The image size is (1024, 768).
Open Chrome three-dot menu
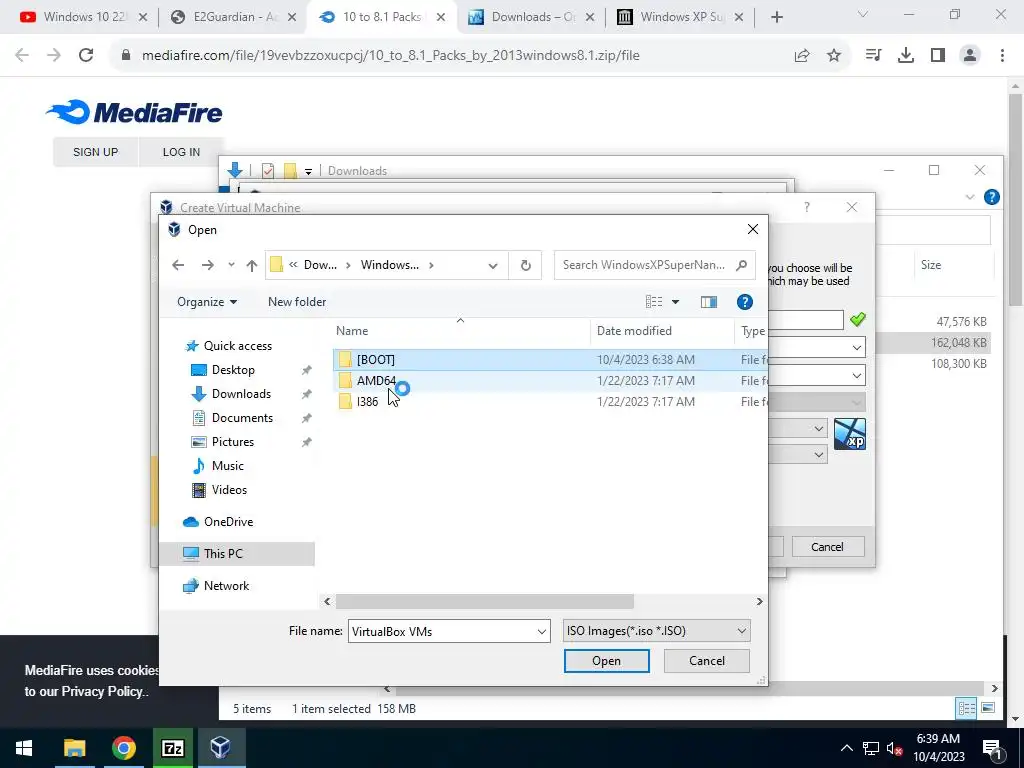click(1002, 56)
